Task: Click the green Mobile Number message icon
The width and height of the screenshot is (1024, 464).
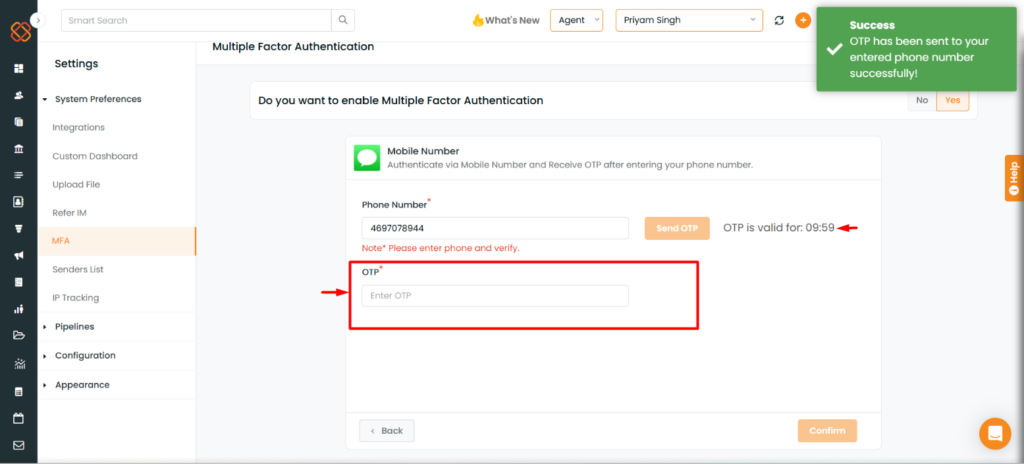Action: tap(367, 158)
